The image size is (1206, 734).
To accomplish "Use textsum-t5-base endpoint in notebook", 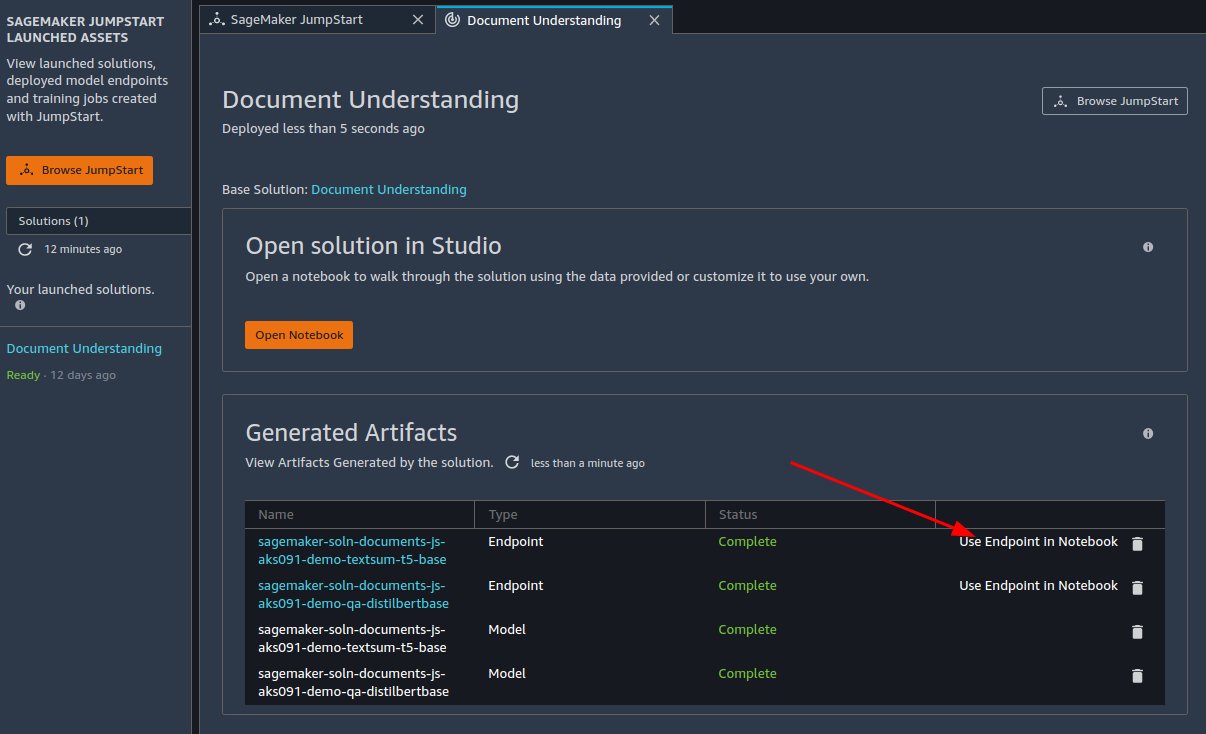I will 1038,541.
